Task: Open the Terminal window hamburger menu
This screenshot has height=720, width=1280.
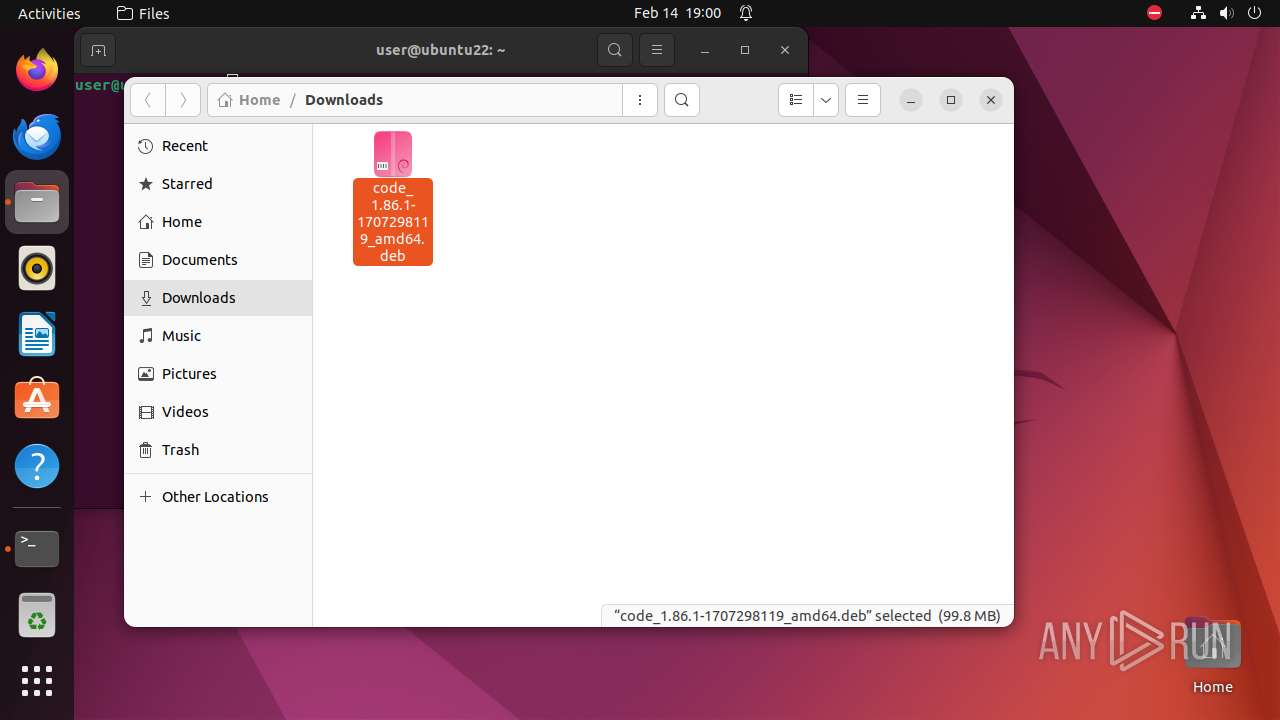Action: (656, 50)
